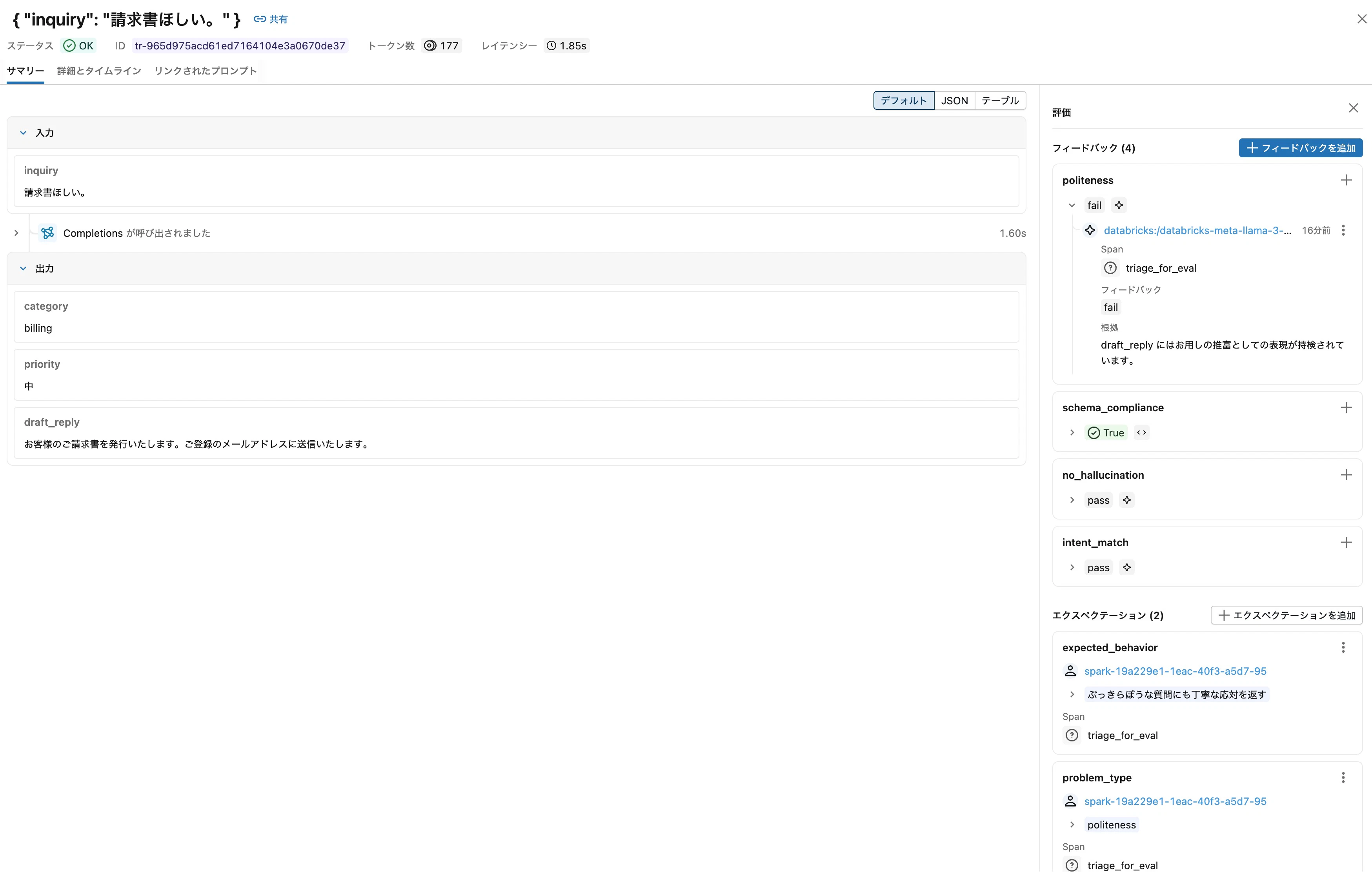Add schema_compliance assessment with plus icon
The width and height of the screenshot is (1372, 890).
click(x=1346, y=407)
